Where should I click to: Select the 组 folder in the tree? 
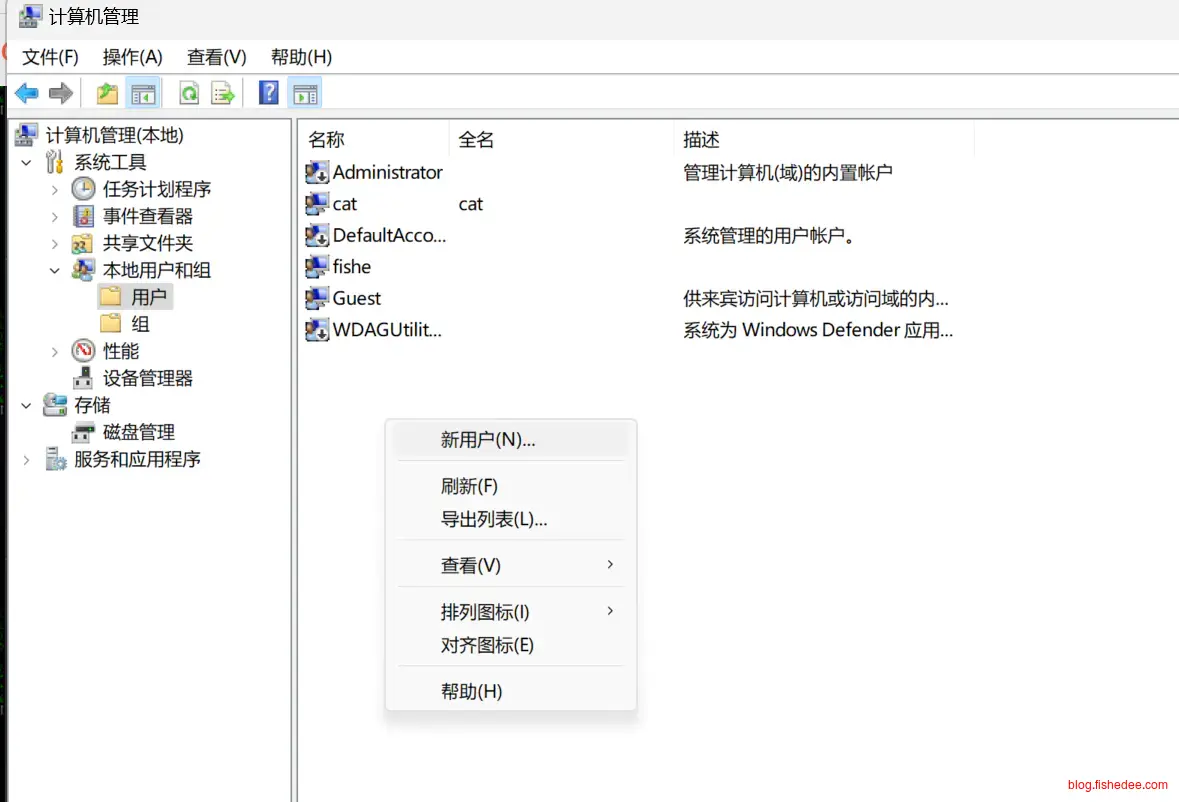pyautogui.click(x=140, y=324)
